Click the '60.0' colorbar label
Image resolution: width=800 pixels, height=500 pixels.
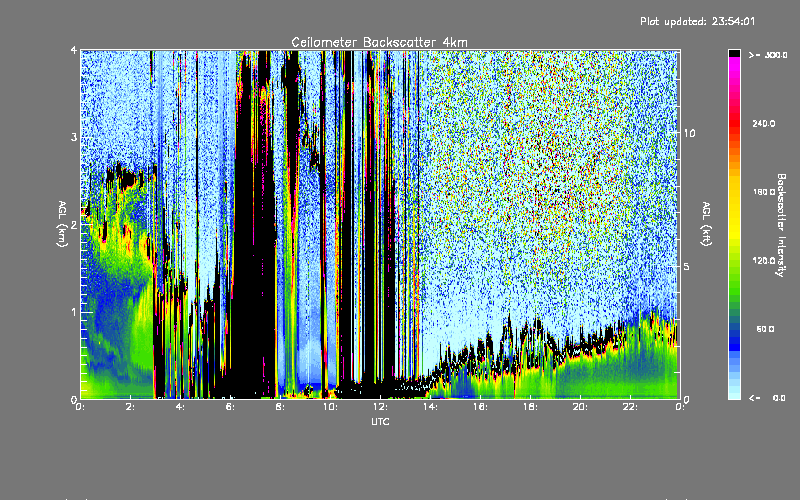coord(765,329)
